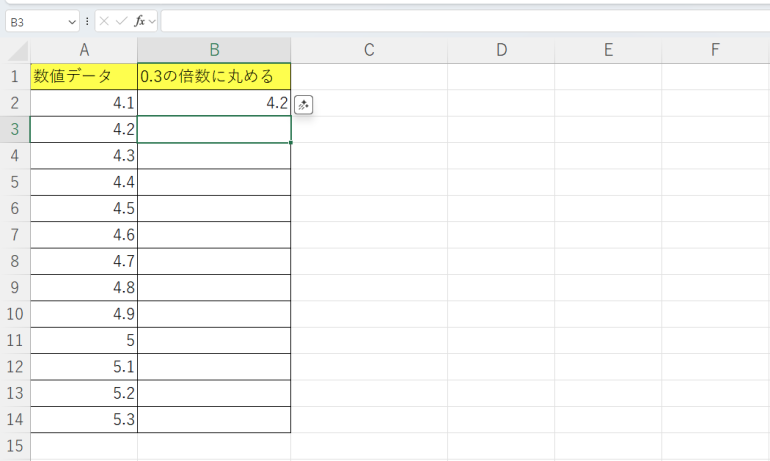Select row 12 header
Screen dimensions: 770x461
point(15,367)
